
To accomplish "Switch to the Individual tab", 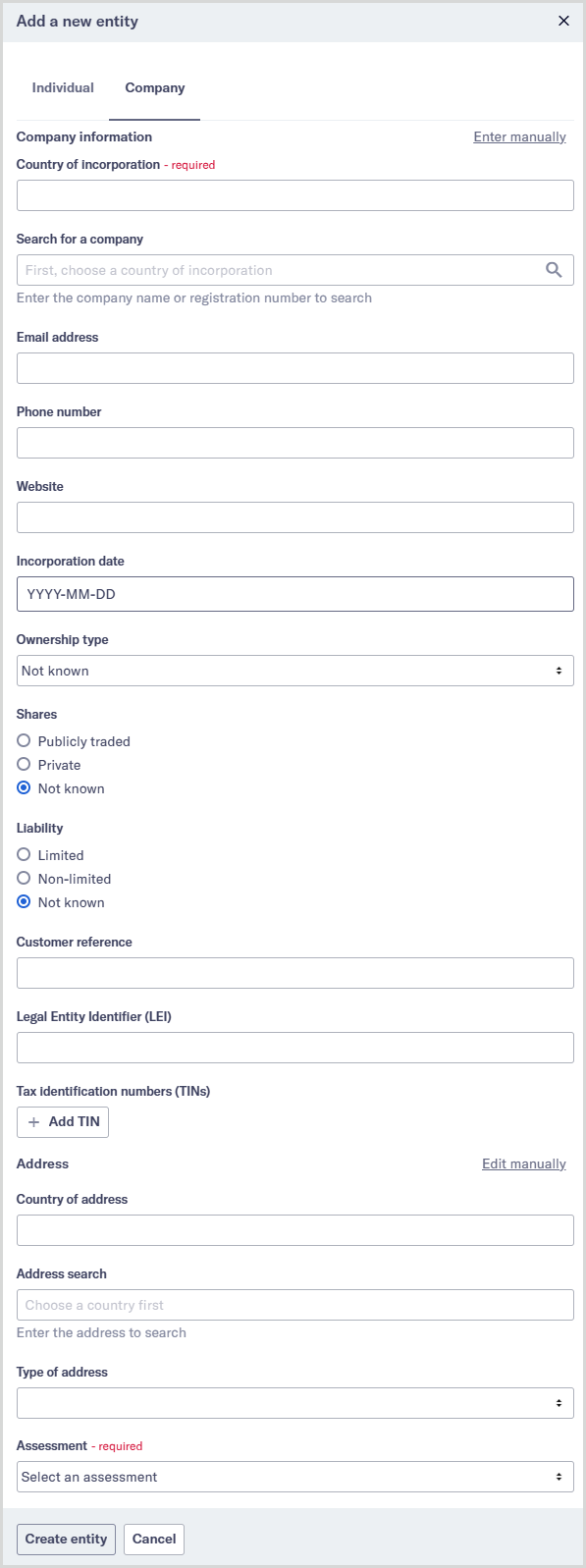I will click(62, 87).
